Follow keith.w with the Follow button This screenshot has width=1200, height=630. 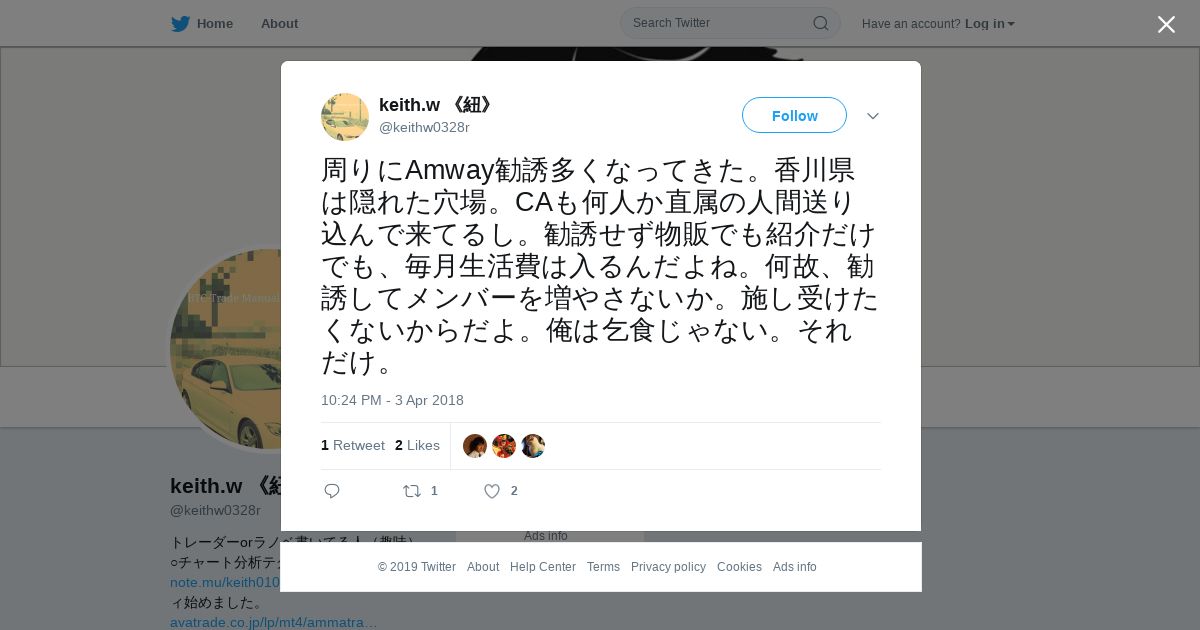click(x=794, y=115)
